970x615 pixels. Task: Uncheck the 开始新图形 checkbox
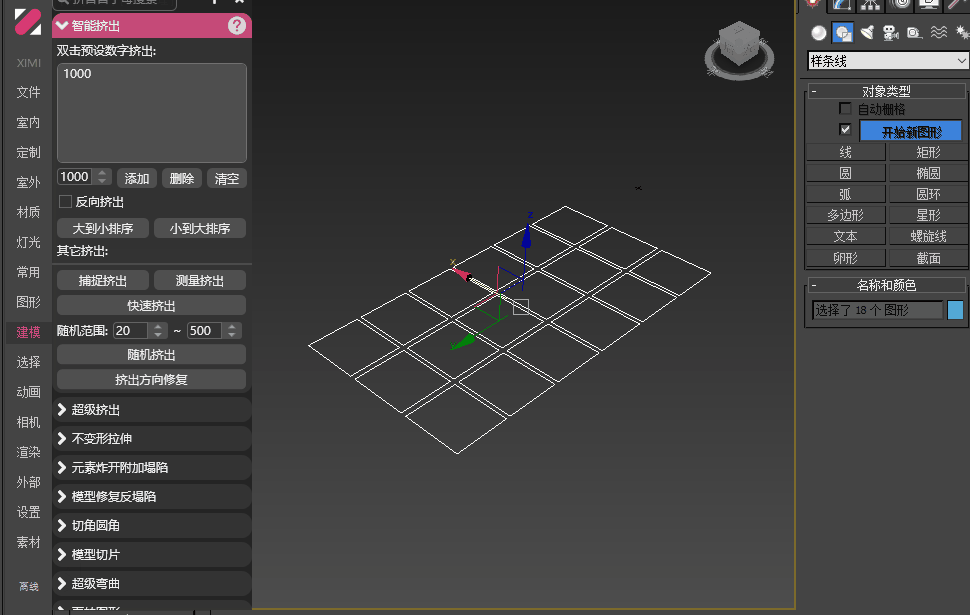[x=845, y=129]
